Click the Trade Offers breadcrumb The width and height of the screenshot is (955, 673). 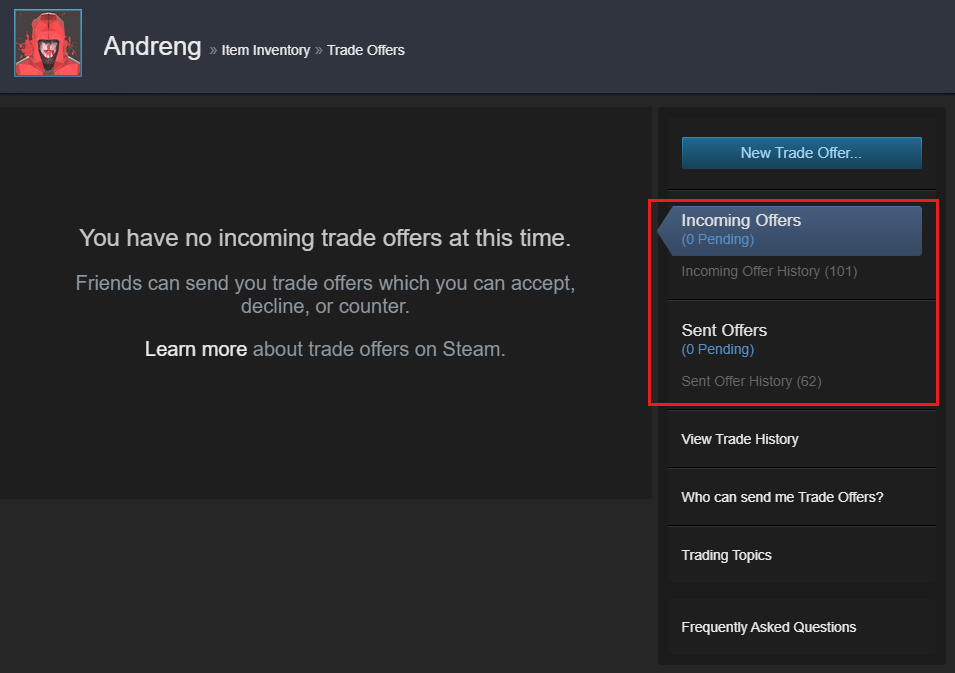point(365,50)
